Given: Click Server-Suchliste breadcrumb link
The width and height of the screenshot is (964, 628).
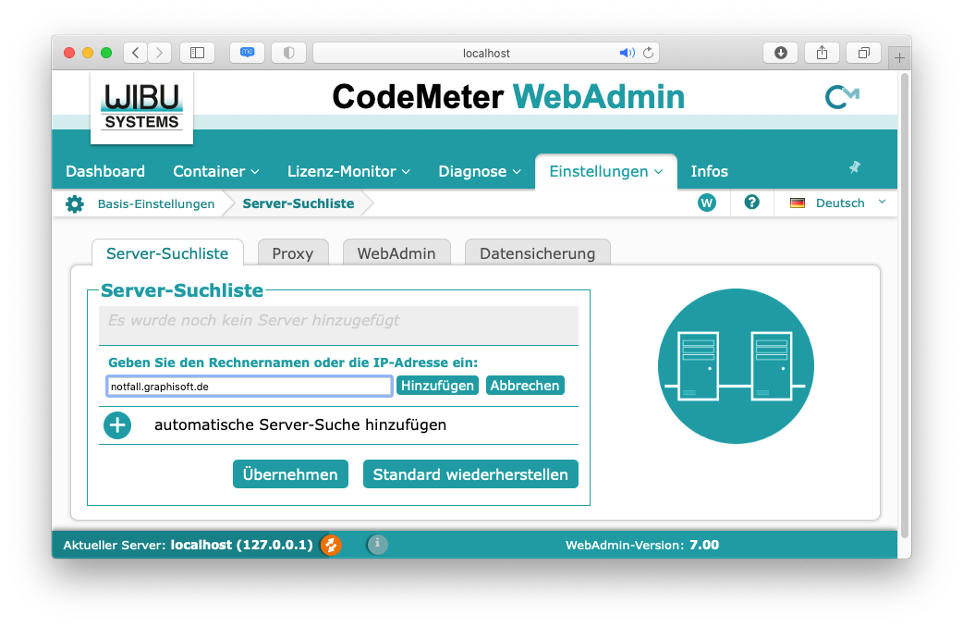Looking at the screenshot, I should [x=298, y=204].
